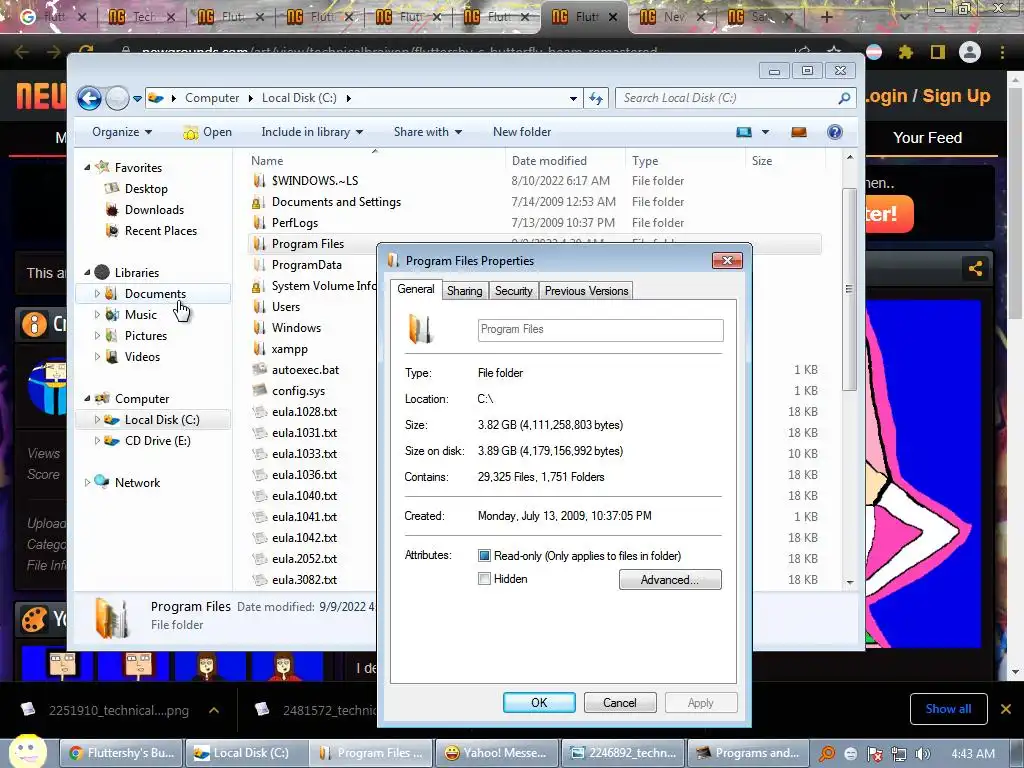Dismiss the Chrome downloads bar X
Image resolution: width=1024 pixels, height=768 pixels.
1006,709
